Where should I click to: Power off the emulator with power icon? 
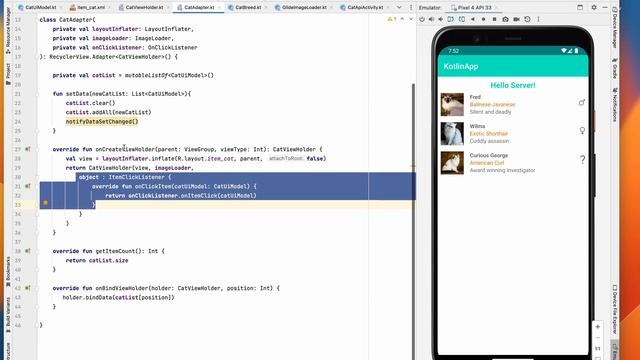[422, 19]
